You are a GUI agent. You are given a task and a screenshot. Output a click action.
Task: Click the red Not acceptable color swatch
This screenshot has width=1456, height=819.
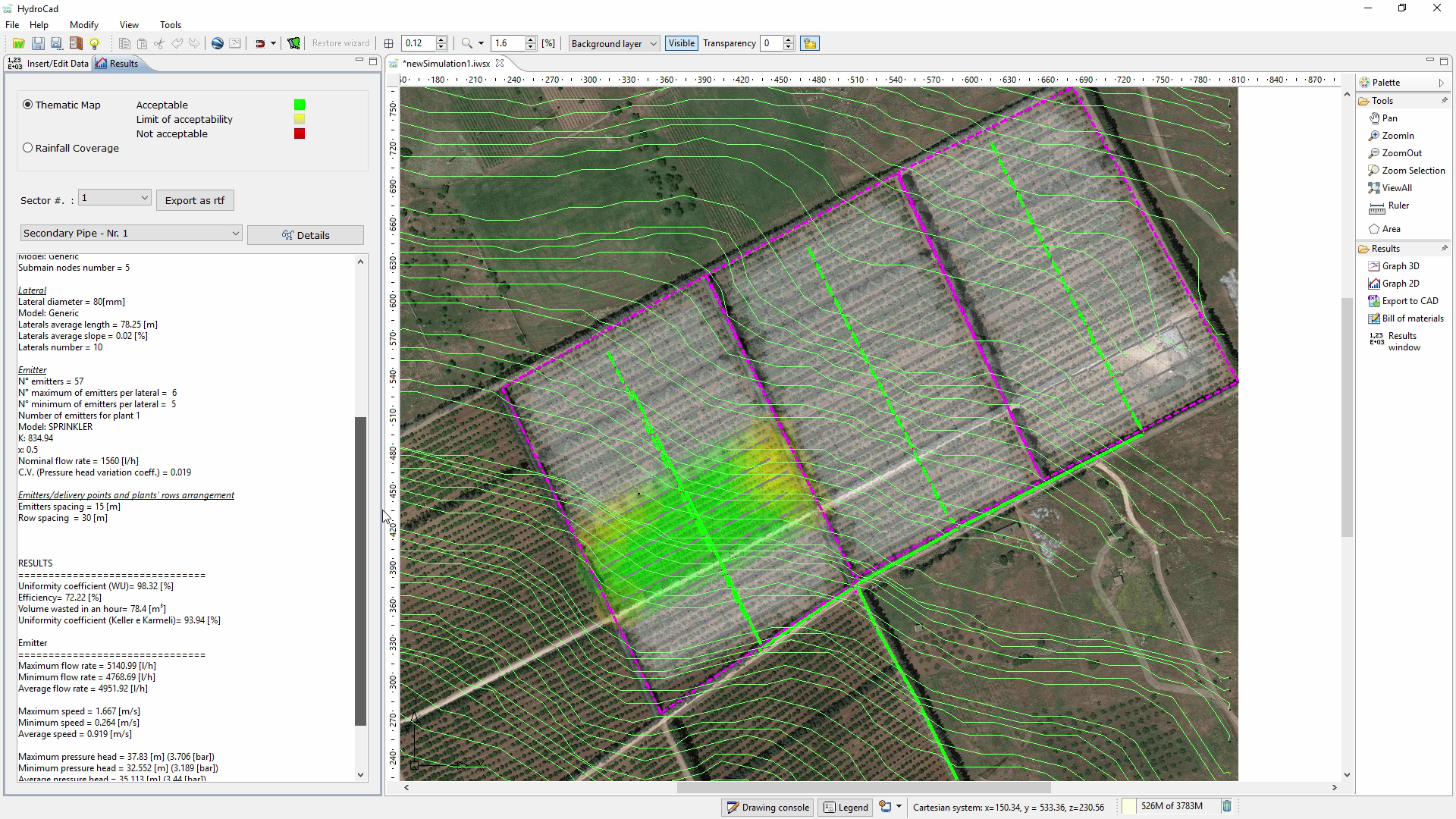(x=300, y=134)
